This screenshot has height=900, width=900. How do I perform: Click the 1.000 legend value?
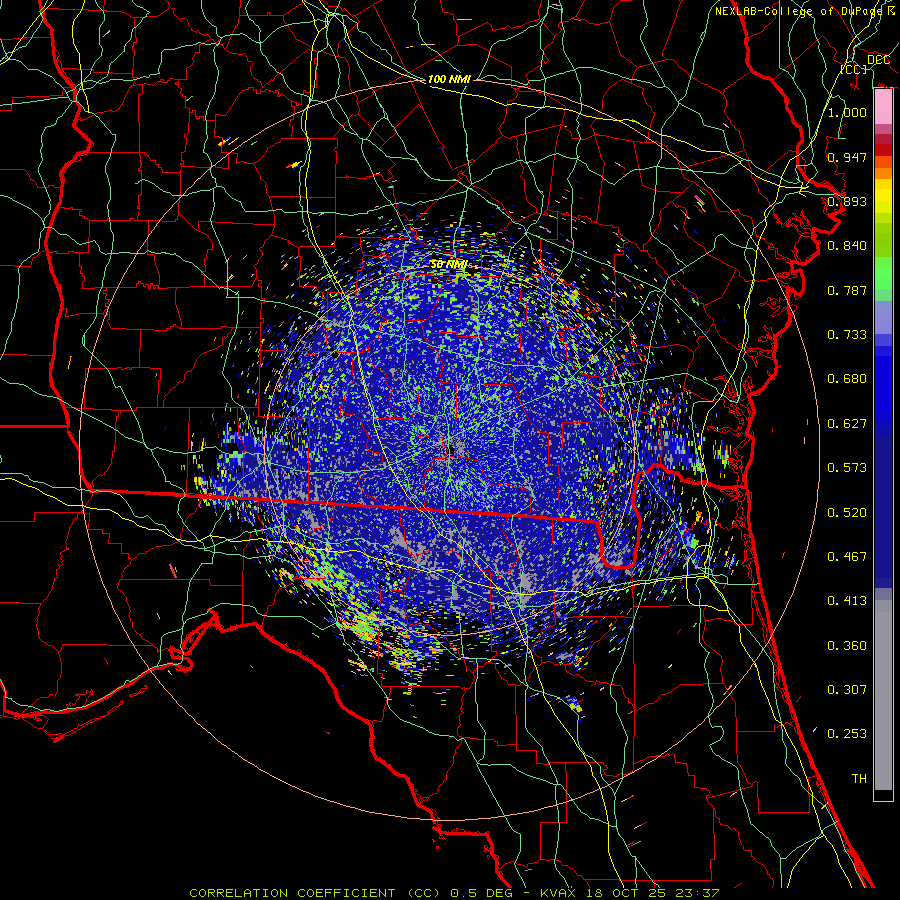point(847,112)
